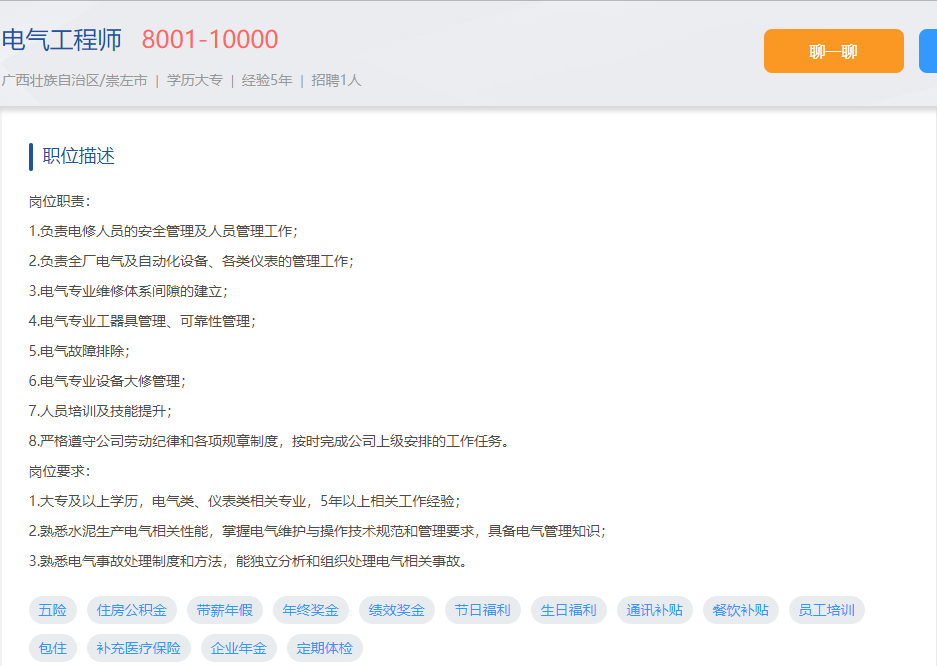
Task: Click the salary range 8001-10000
Action: [210, 40]
